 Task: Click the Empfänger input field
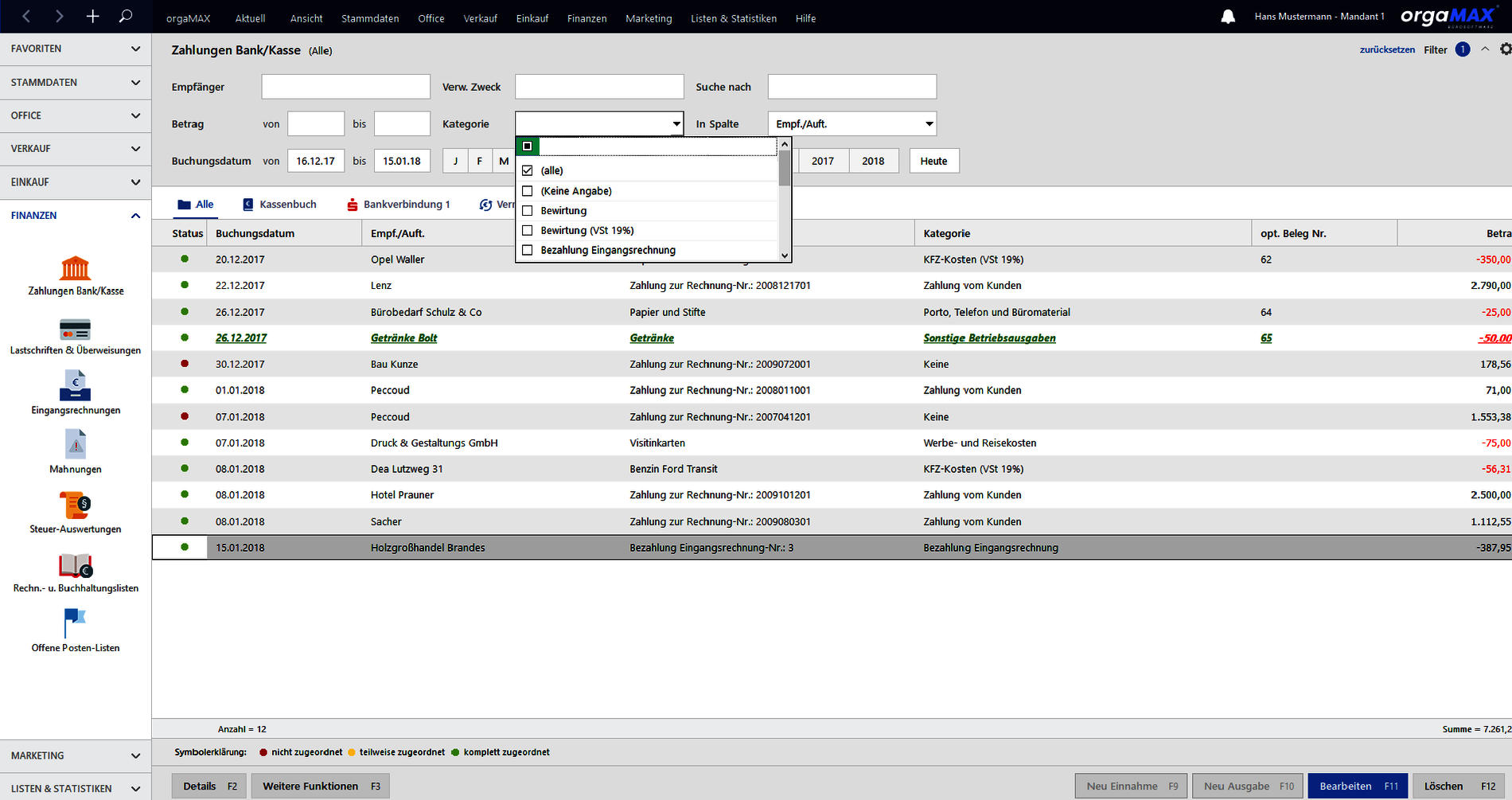coord(346,87)
